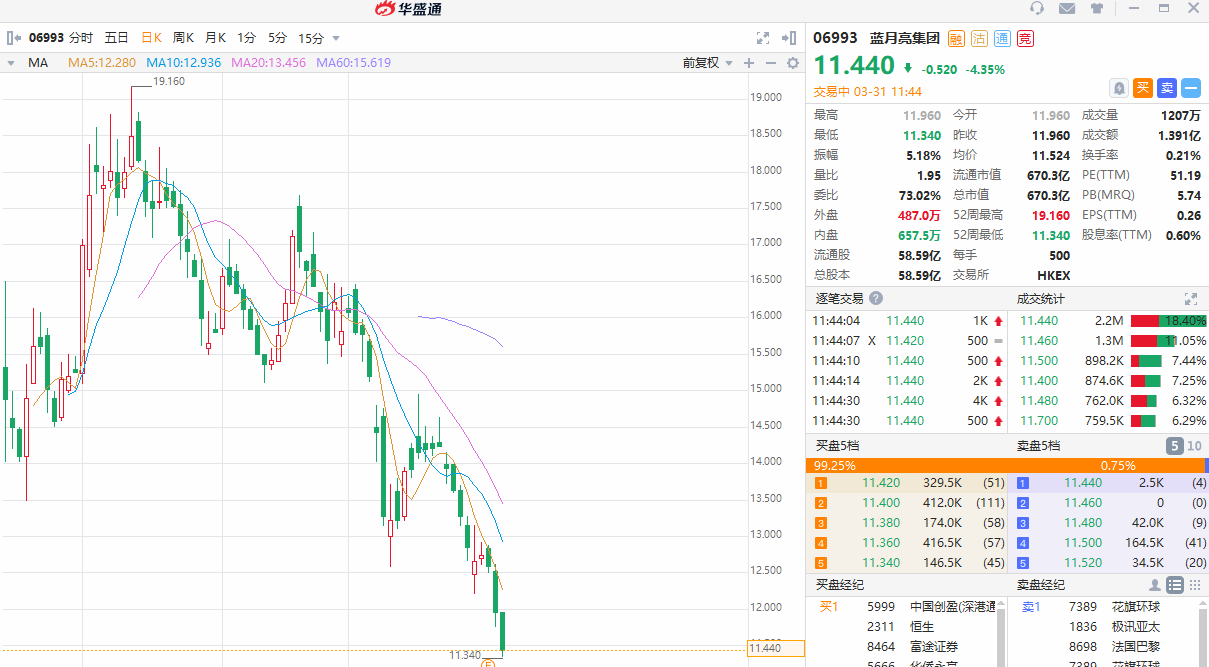Click stock name 蓝月亮集团 header
Screen dimensions: 1209x667
coord(903,39)
